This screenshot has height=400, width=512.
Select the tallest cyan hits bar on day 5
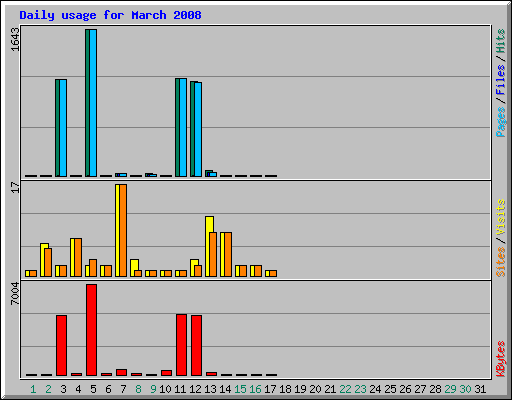tap(93, 103)
